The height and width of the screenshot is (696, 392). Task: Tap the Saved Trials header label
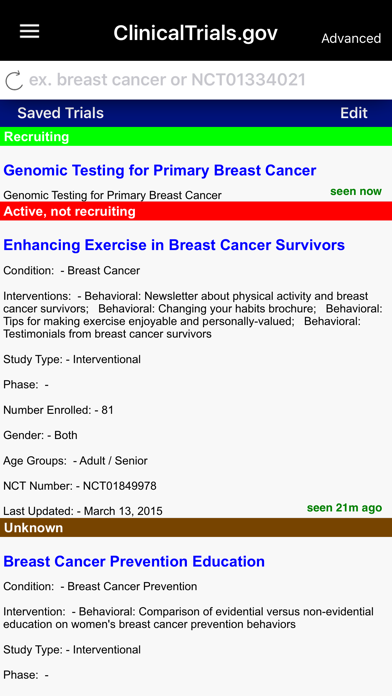[x=60, y=113]
